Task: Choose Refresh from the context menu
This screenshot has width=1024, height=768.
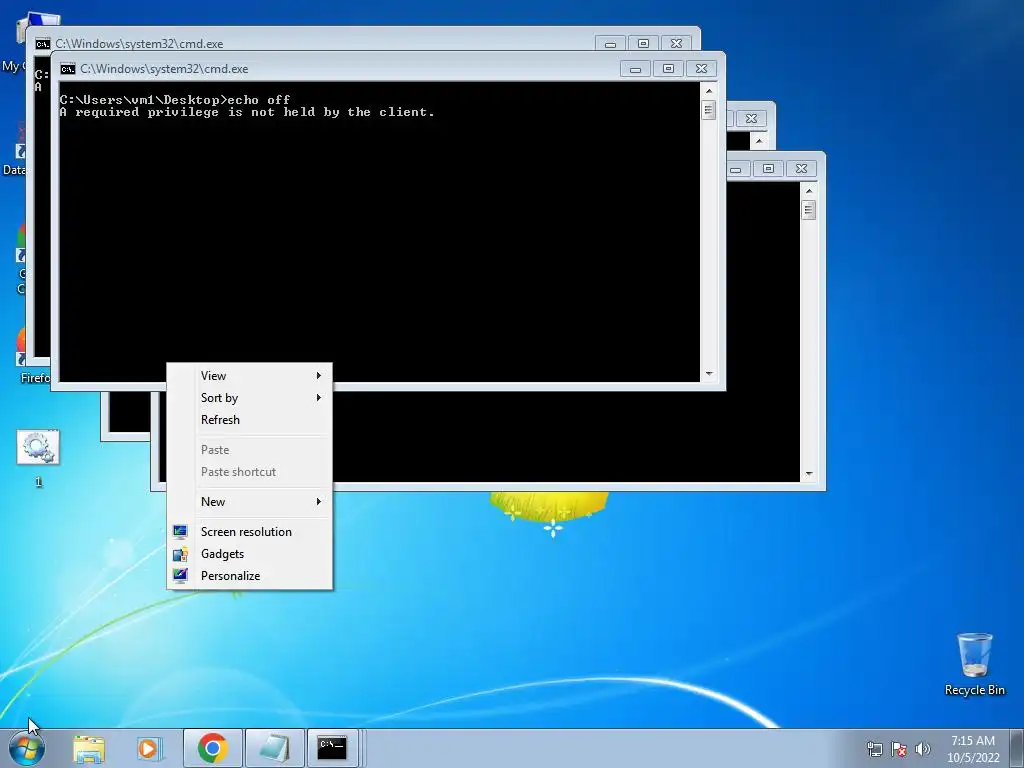Action: click(x=249, y=420)
